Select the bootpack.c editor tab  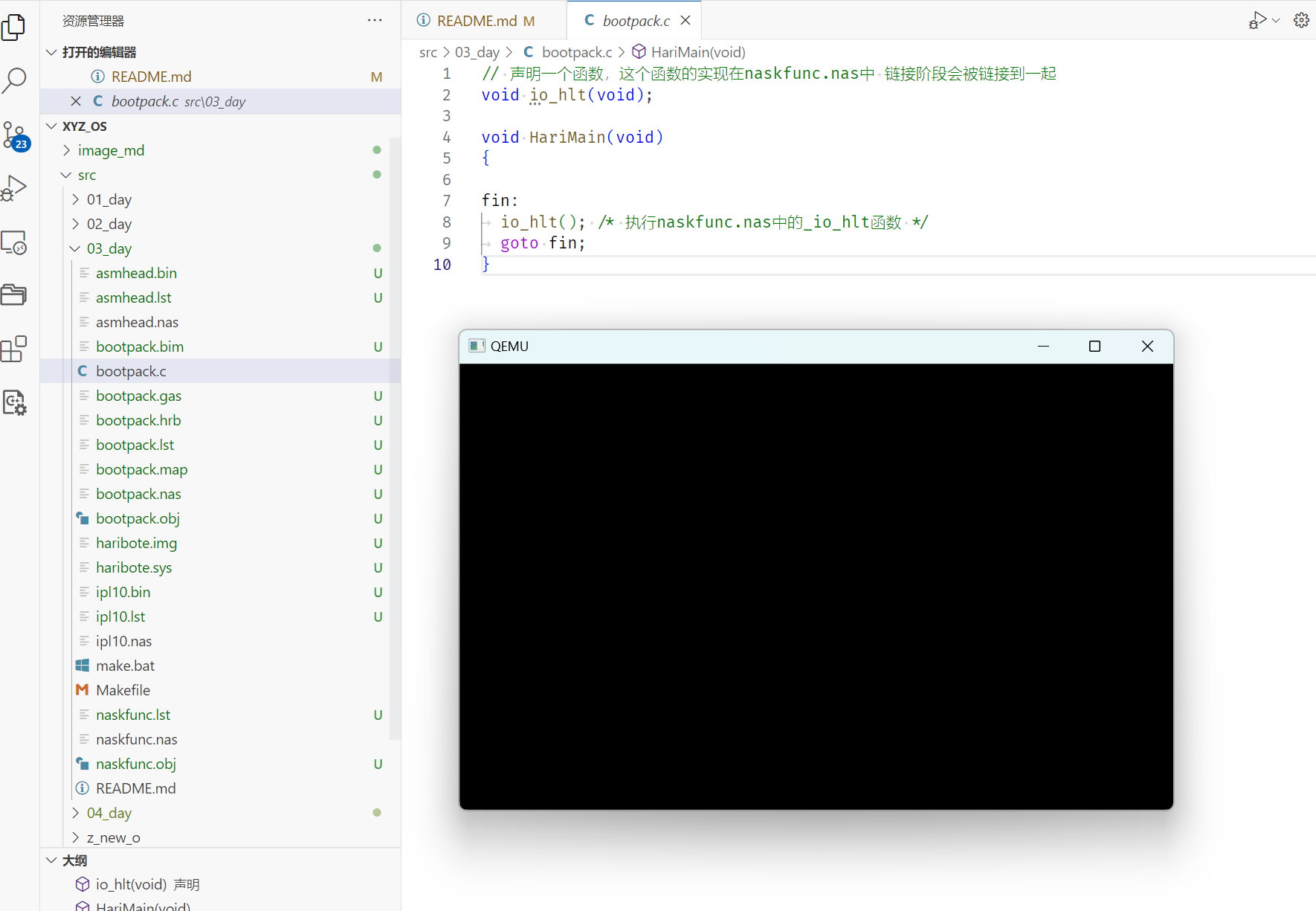coord(636,21)
